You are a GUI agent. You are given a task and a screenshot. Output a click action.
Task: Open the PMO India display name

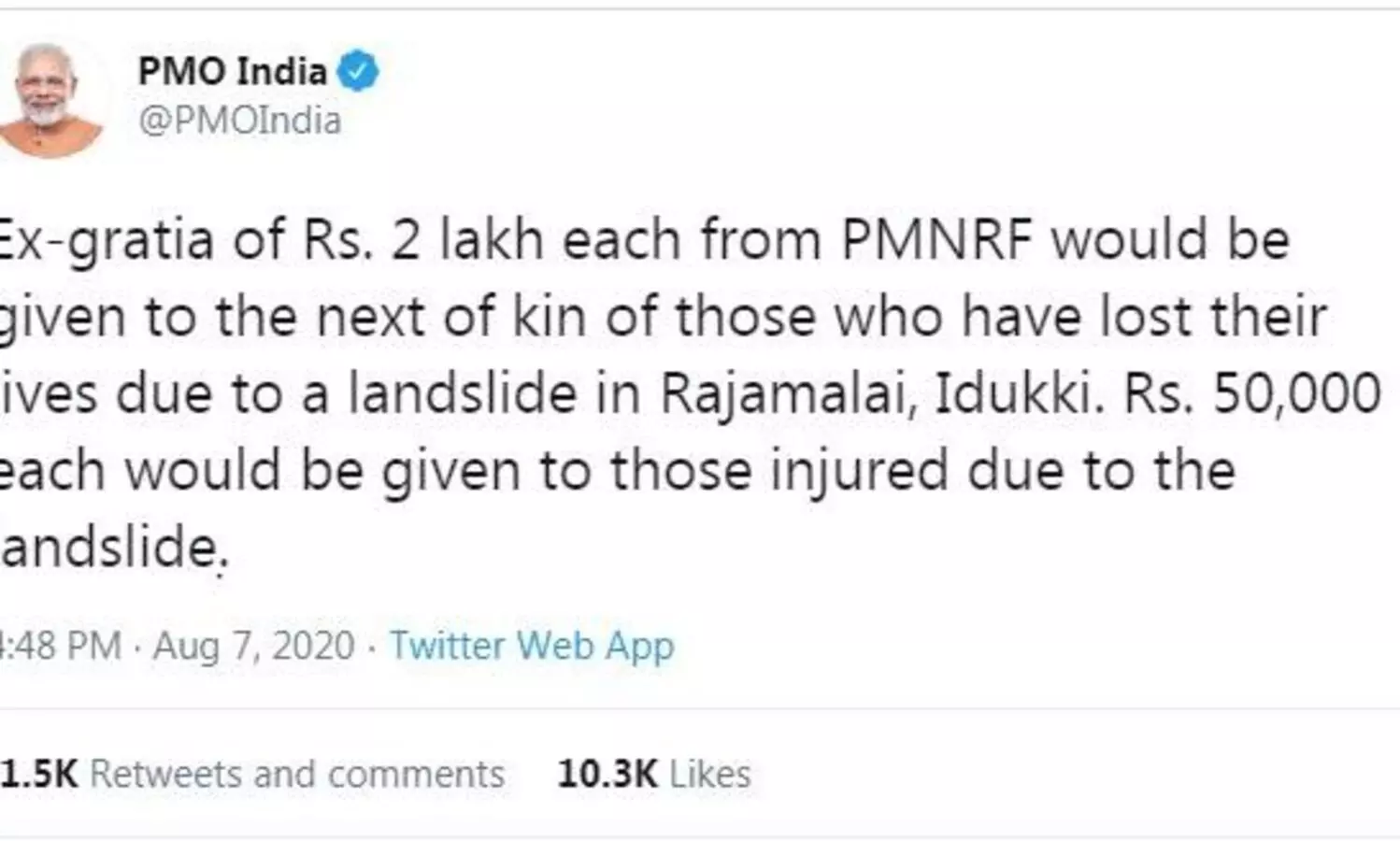pos(232,71)
